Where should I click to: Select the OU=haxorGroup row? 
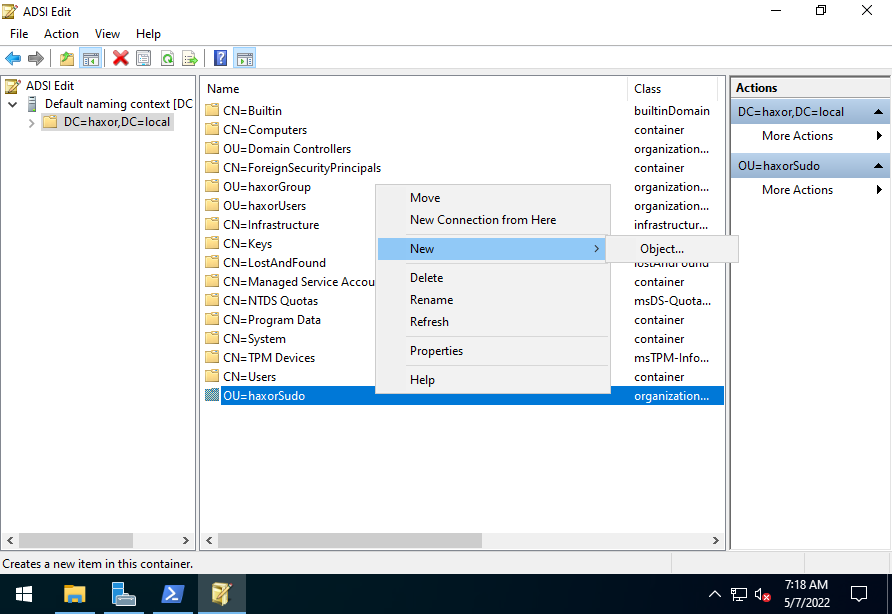click(267, 187)
